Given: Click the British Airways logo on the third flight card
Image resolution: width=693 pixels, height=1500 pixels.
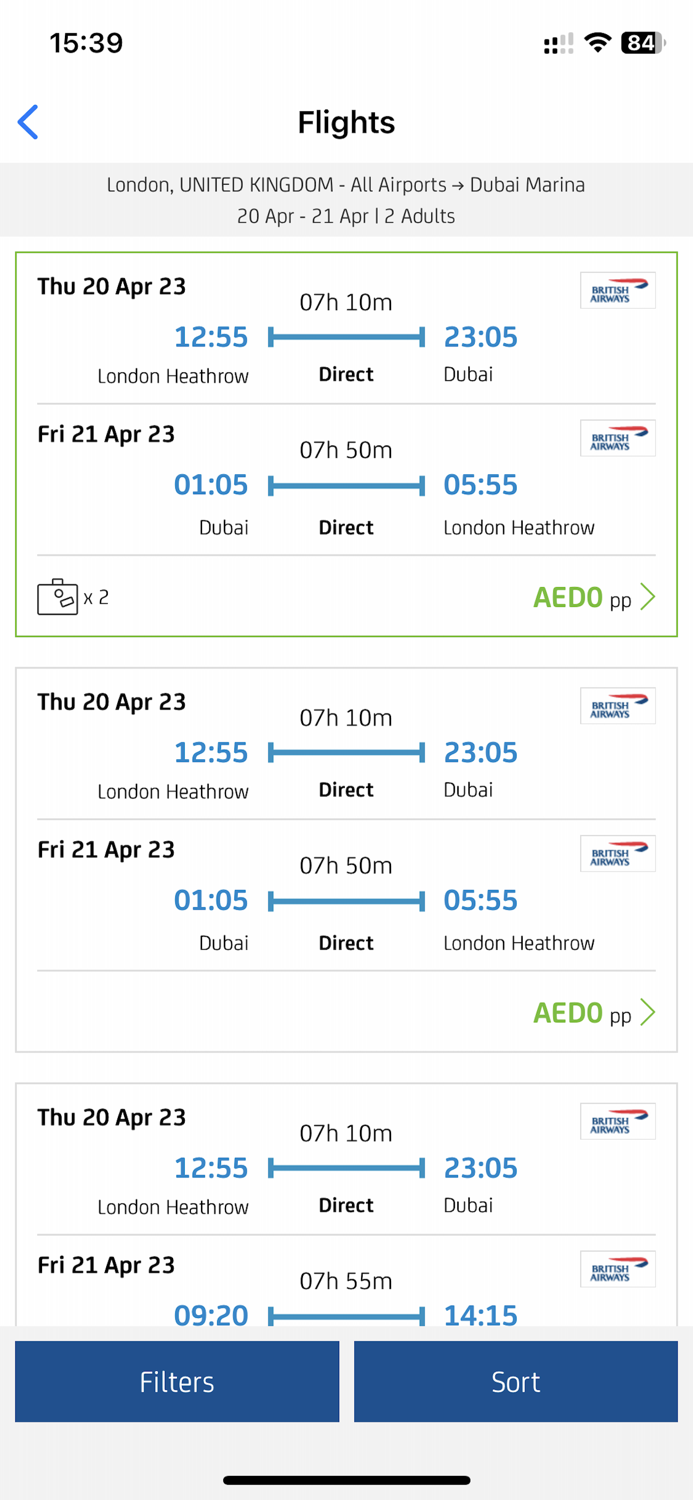Looking at the screenshot, I should 617,1121.
